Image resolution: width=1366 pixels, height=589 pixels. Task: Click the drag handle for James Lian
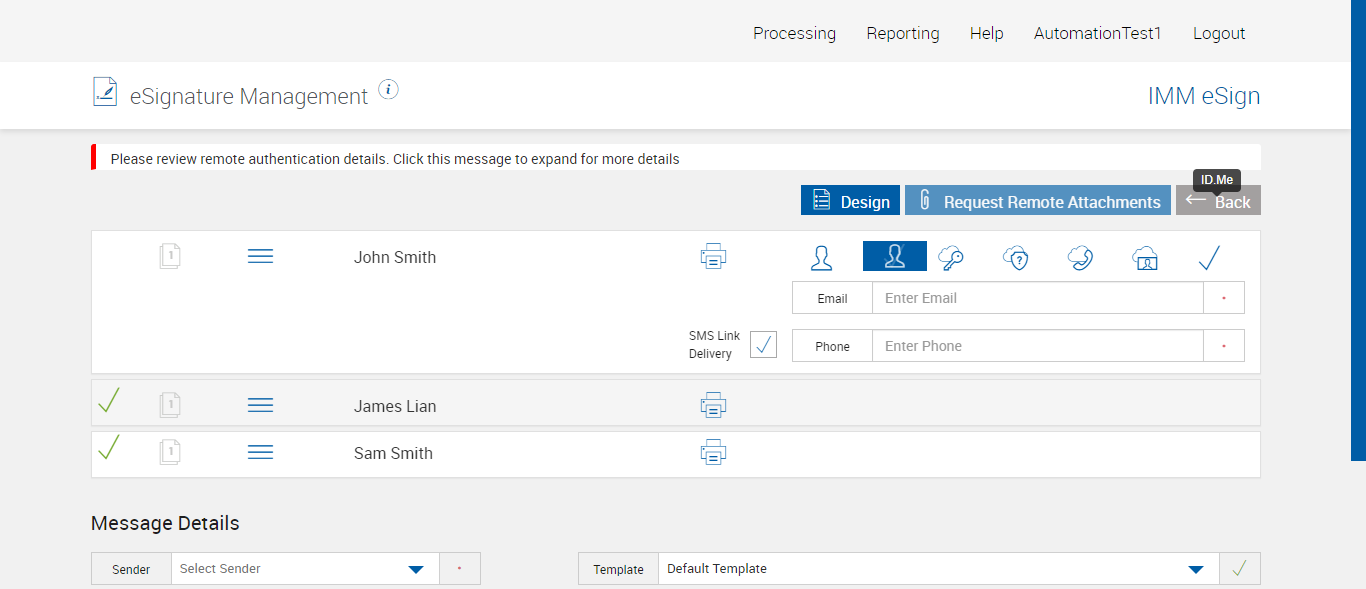point(260,405)
